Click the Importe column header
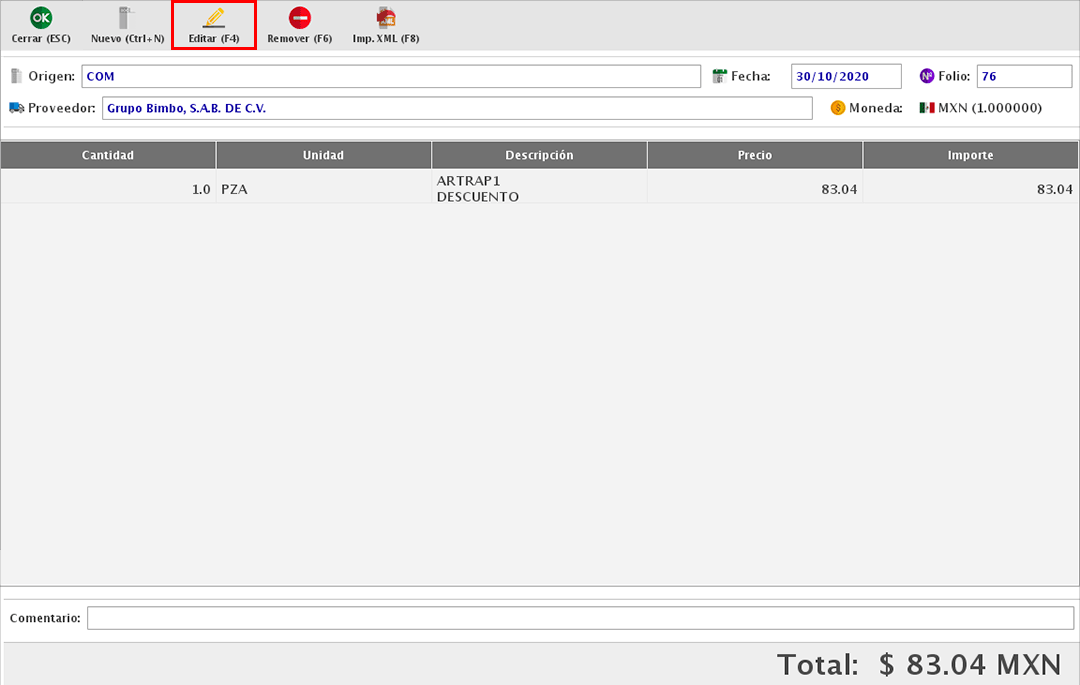 [970, 155]
